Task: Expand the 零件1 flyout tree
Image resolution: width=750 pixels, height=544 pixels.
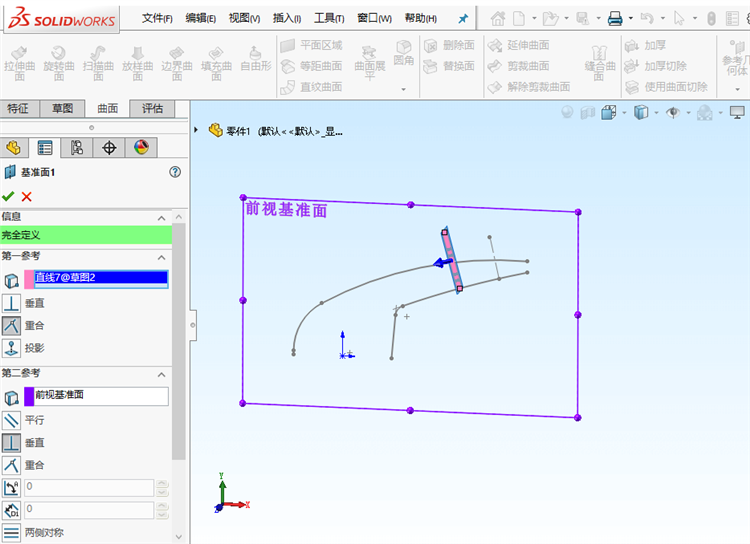Action: [196, 130]
